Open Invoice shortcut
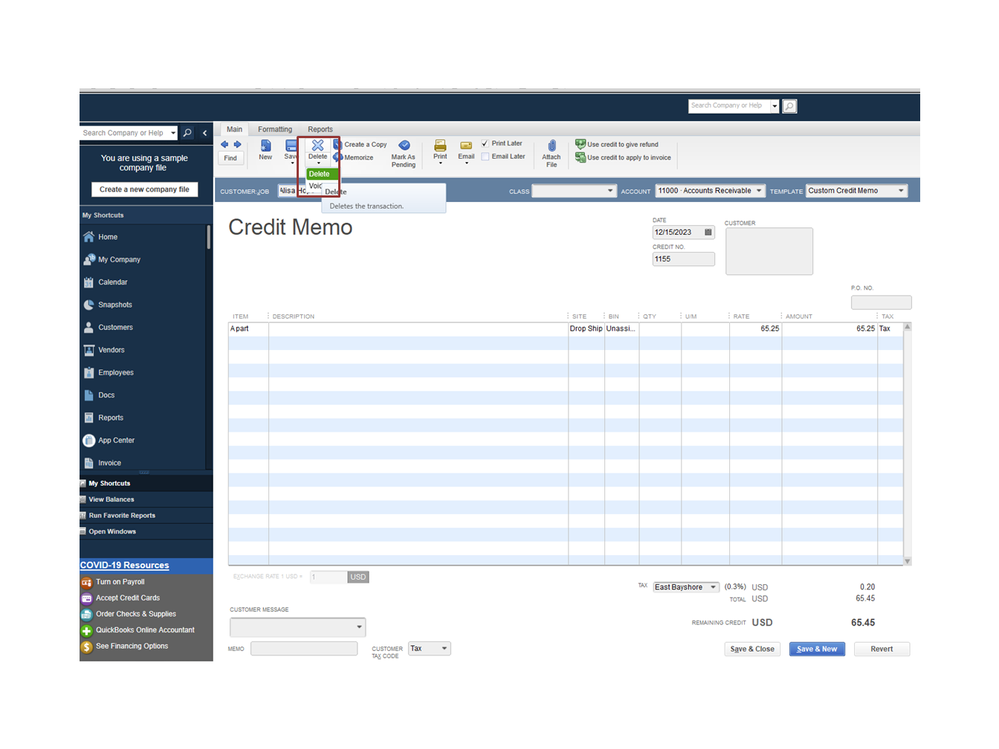Screen dimensions: 999x749 102,463
